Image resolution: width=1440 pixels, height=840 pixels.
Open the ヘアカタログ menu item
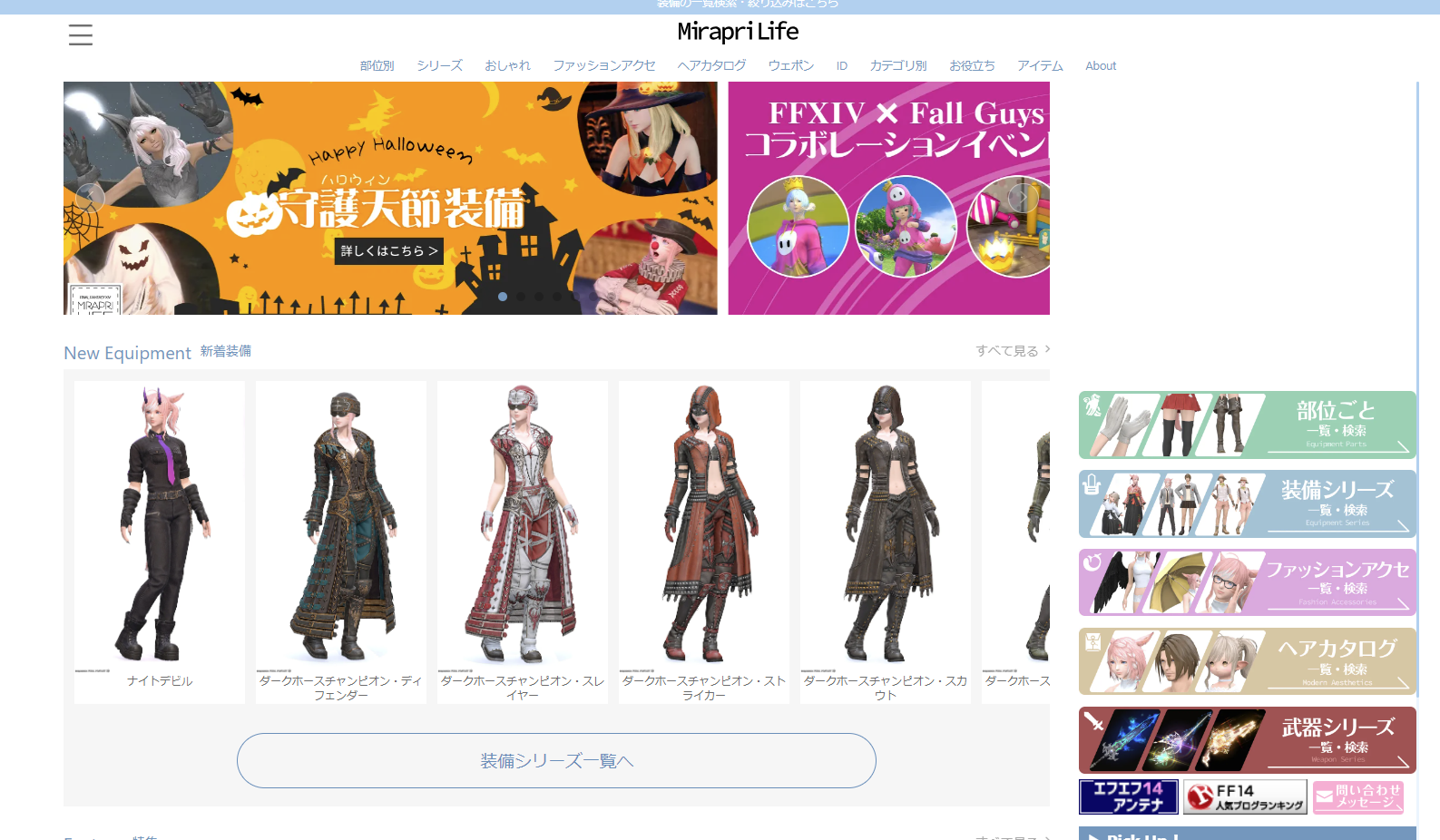[x=711, y=66]
